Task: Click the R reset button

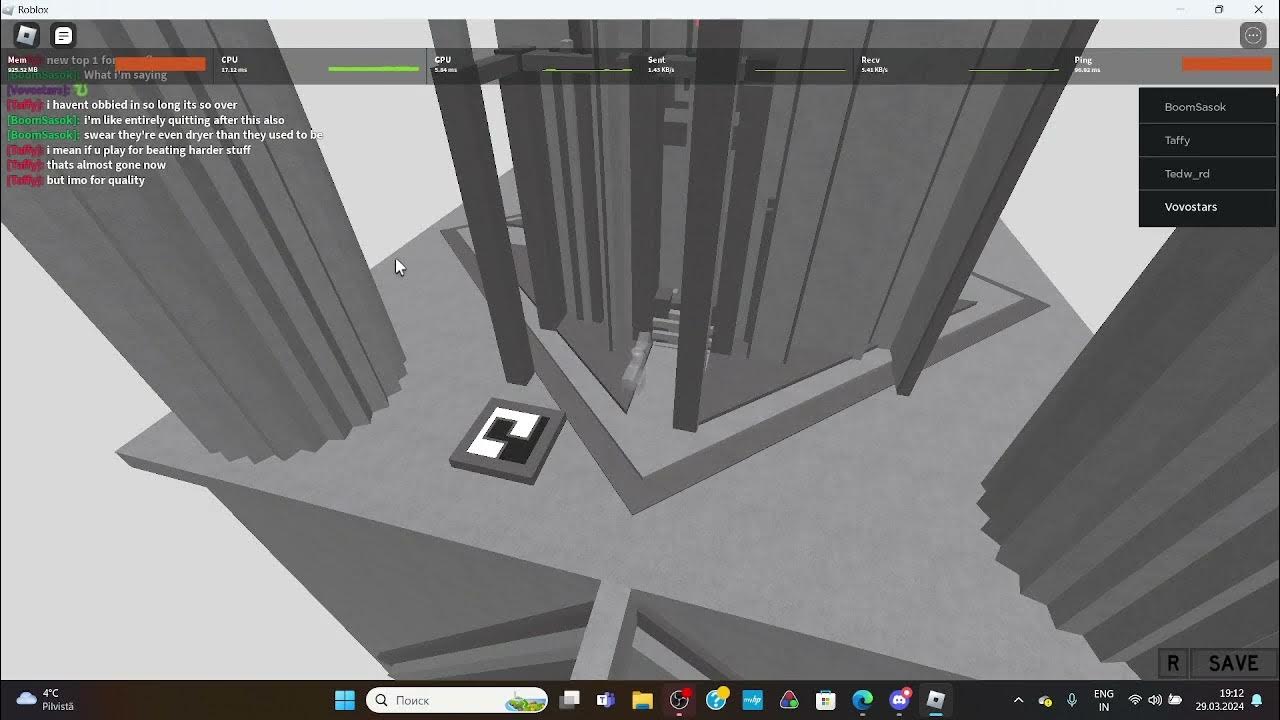Action: tap(1173, 663)
